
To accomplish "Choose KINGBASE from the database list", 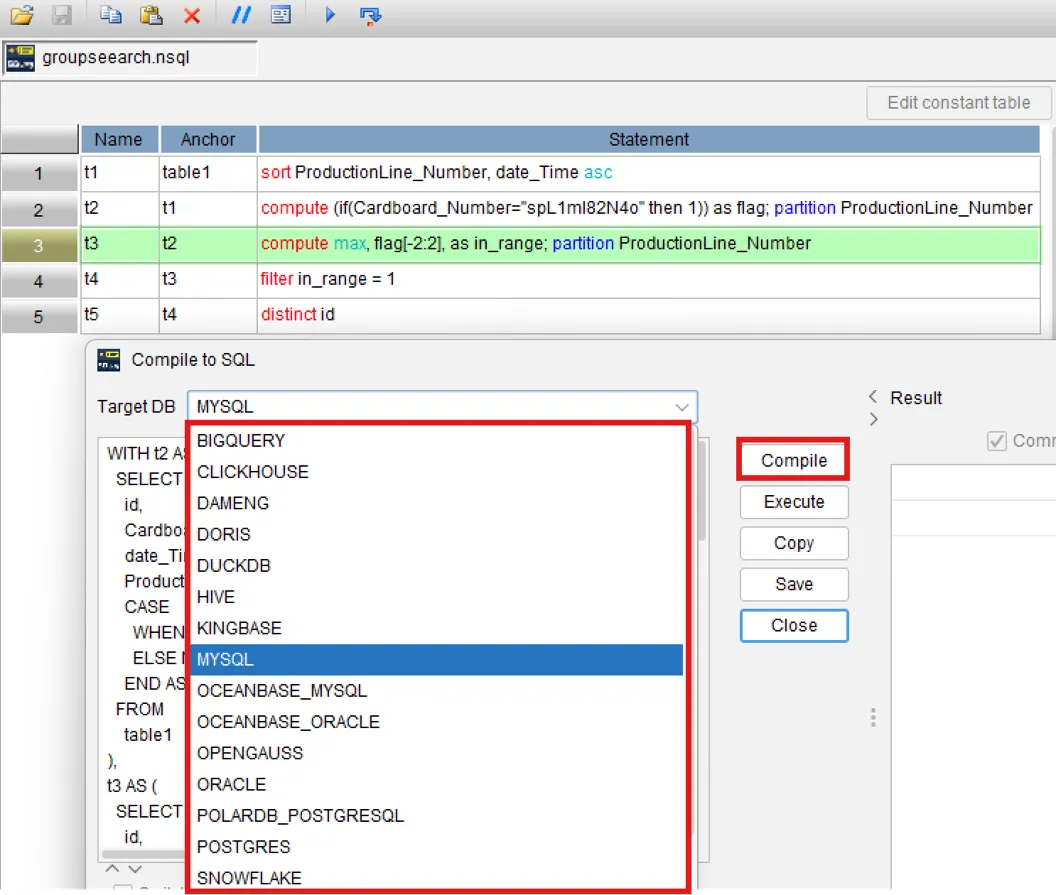I will [x=437, y=629].
